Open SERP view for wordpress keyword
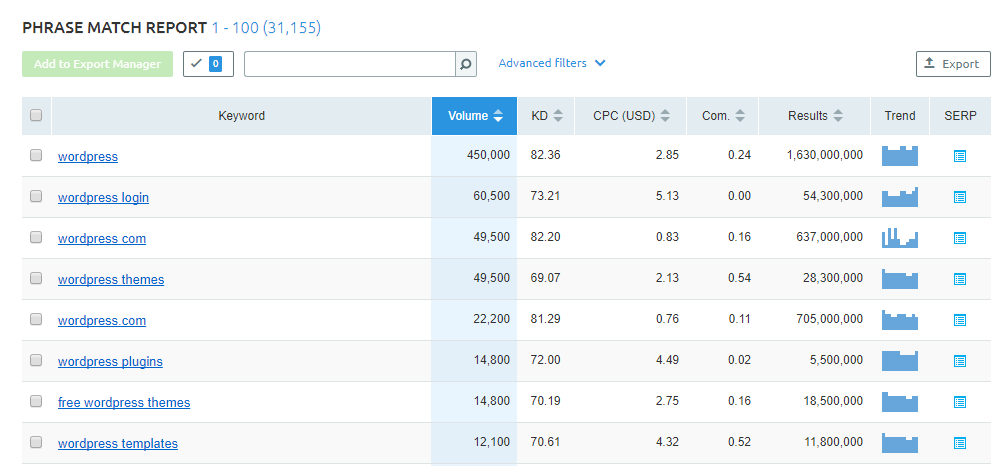Screen dimensions: 994x466 coord(960,156)
